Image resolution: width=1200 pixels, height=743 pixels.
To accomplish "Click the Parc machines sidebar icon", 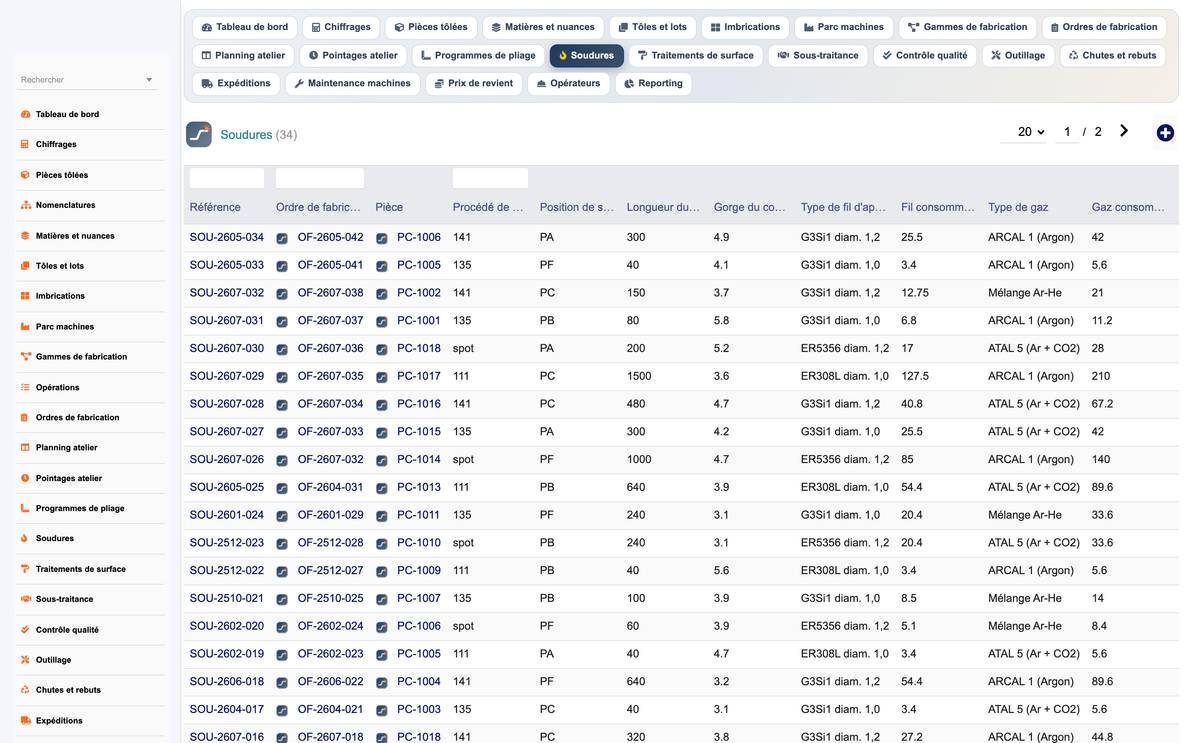I will [x=25, y=327].
